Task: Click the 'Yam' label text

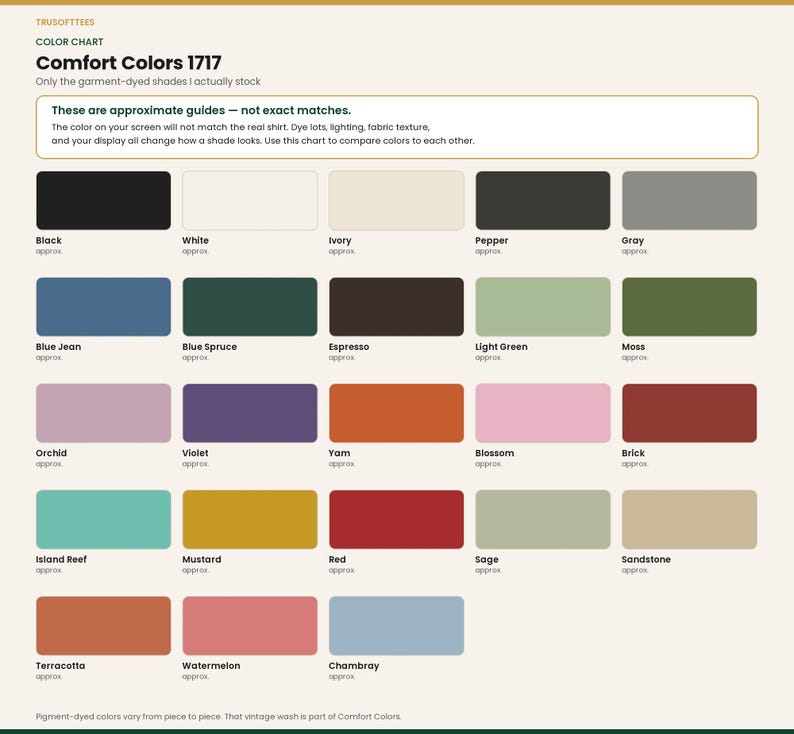Action: [339, 453]
